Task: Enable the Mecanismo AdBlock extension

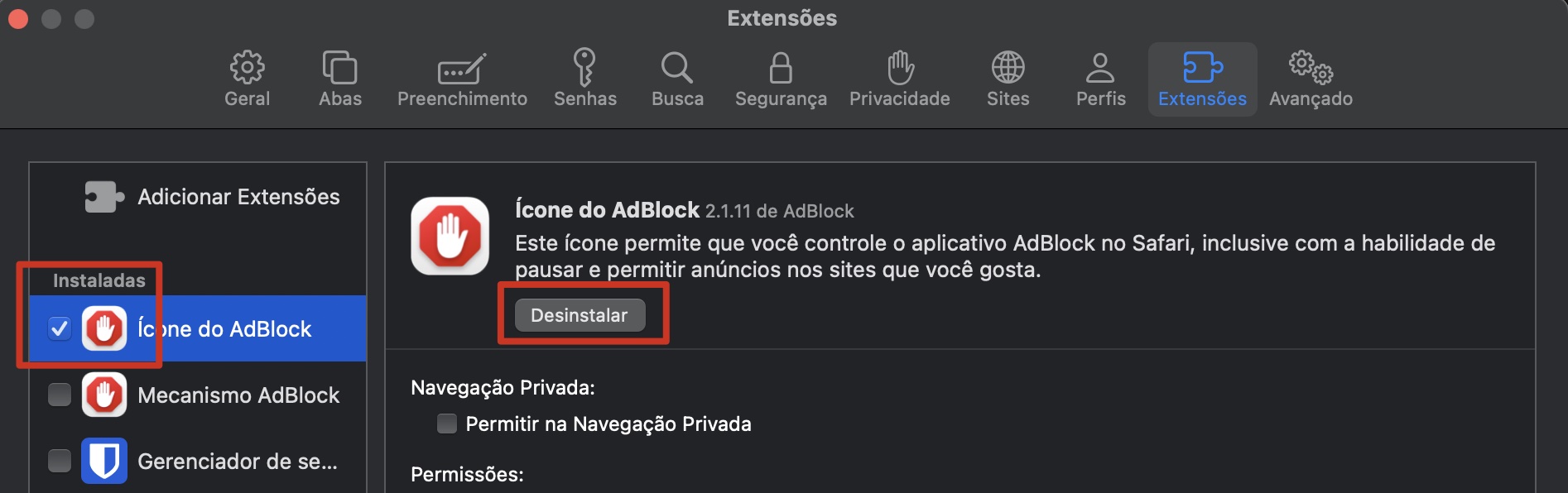Action: 59,395
